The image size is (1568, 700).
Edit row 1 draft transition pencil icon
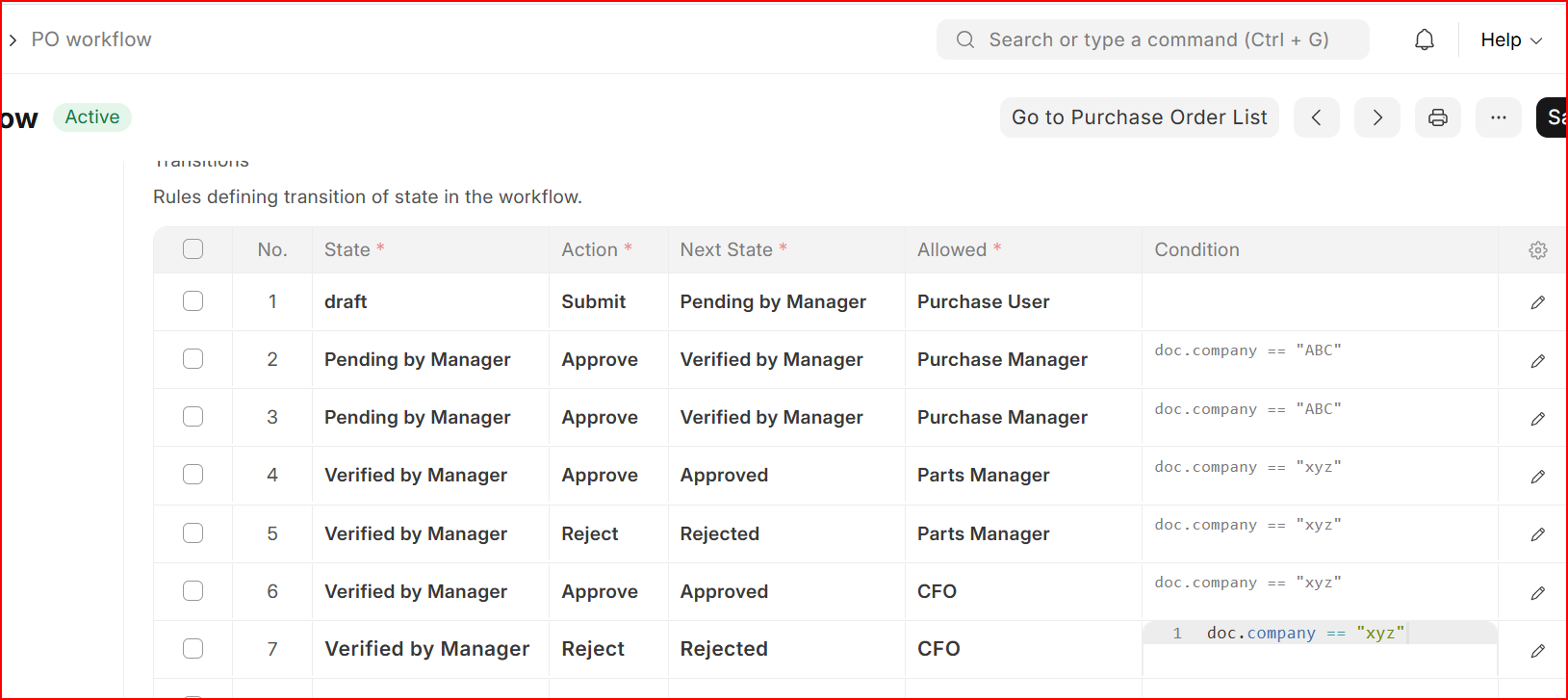point(1537,302)
